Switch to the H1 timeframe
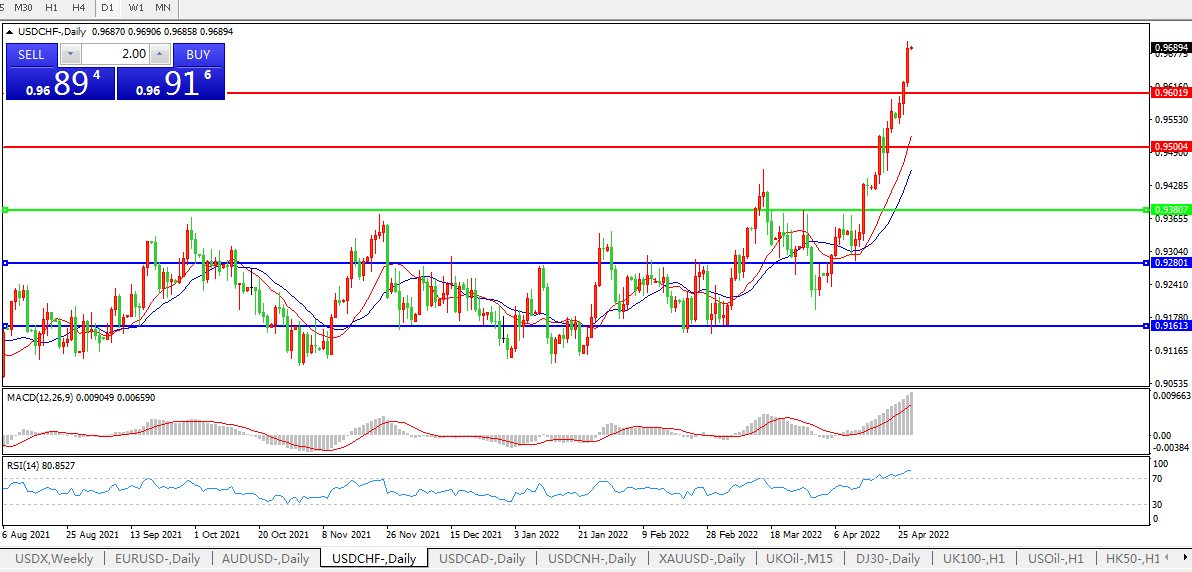This screenshot has height=572, width=1192. [51, 8]
